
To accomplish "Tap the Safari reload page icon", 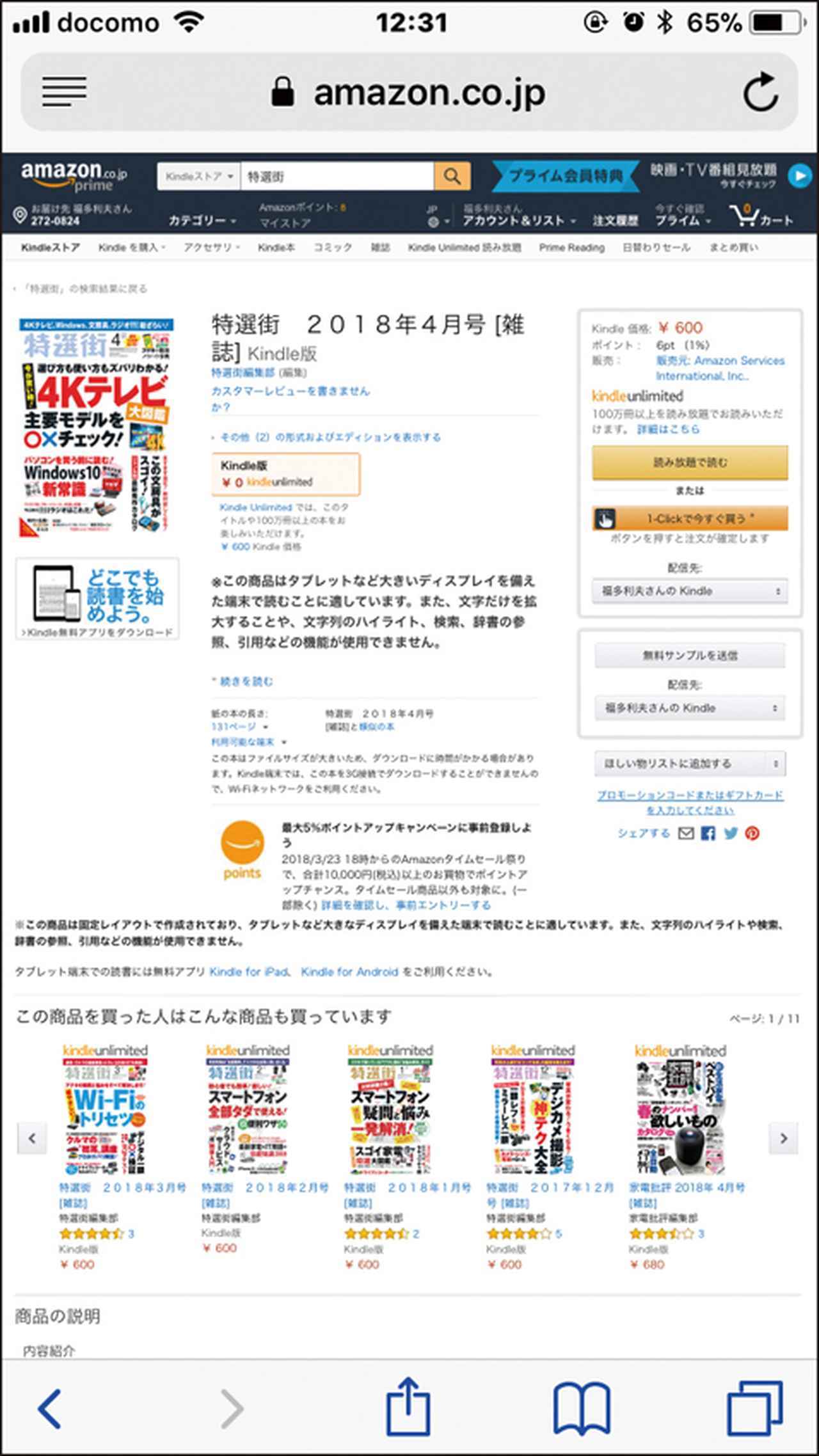I will point(760,92).
